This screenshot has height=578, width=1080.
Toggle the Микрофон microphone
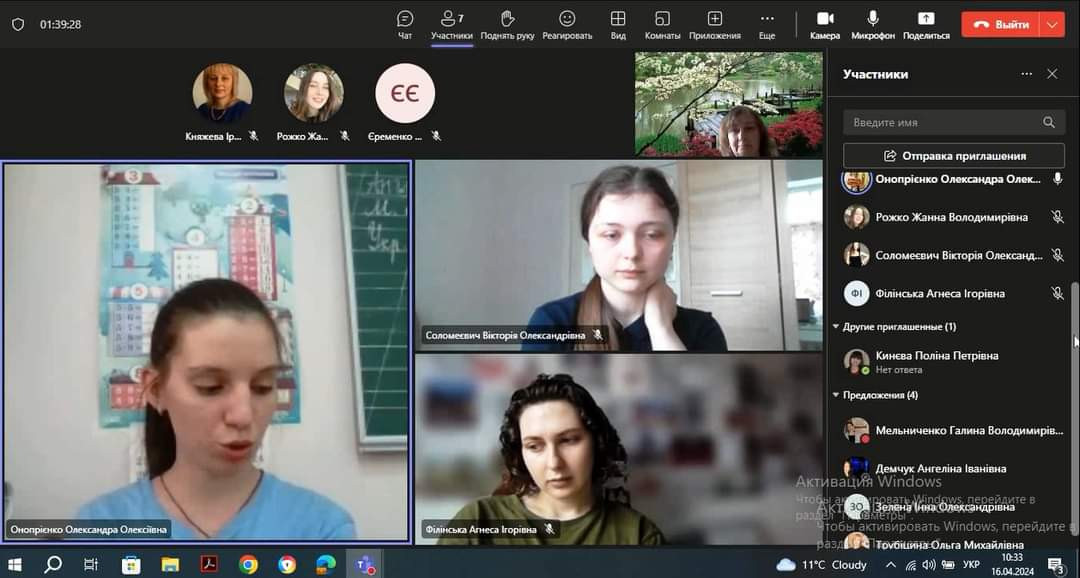[x=873, y=25]
